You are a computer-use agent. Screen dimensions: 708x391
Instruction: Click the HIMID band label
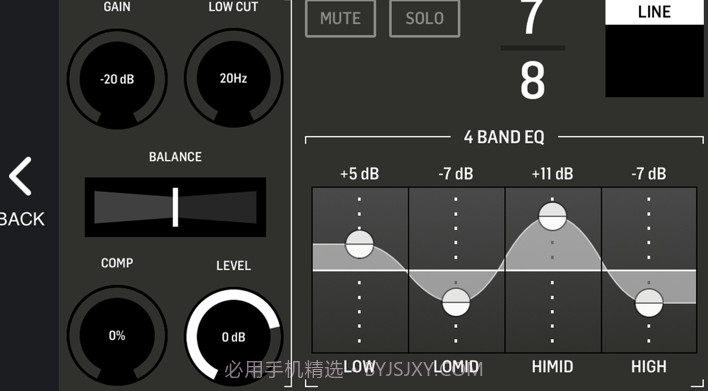pyautogui.click(x=553, y=367)
